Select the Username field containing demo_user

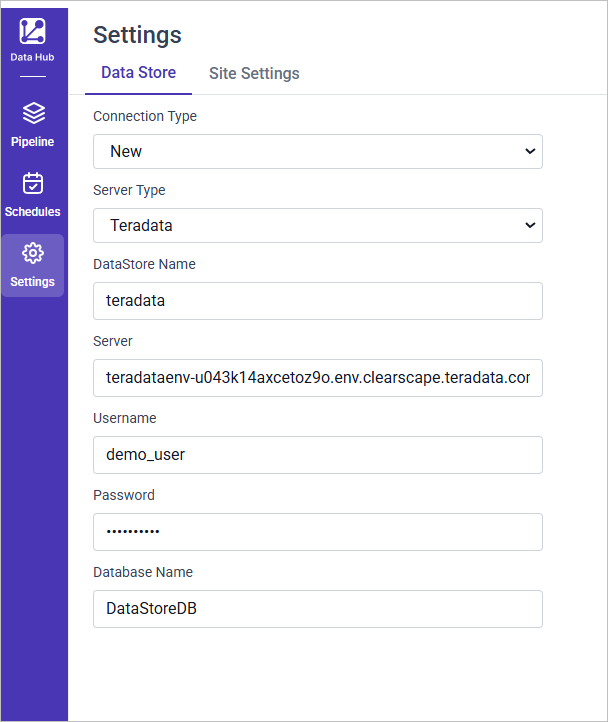[317, 455]
